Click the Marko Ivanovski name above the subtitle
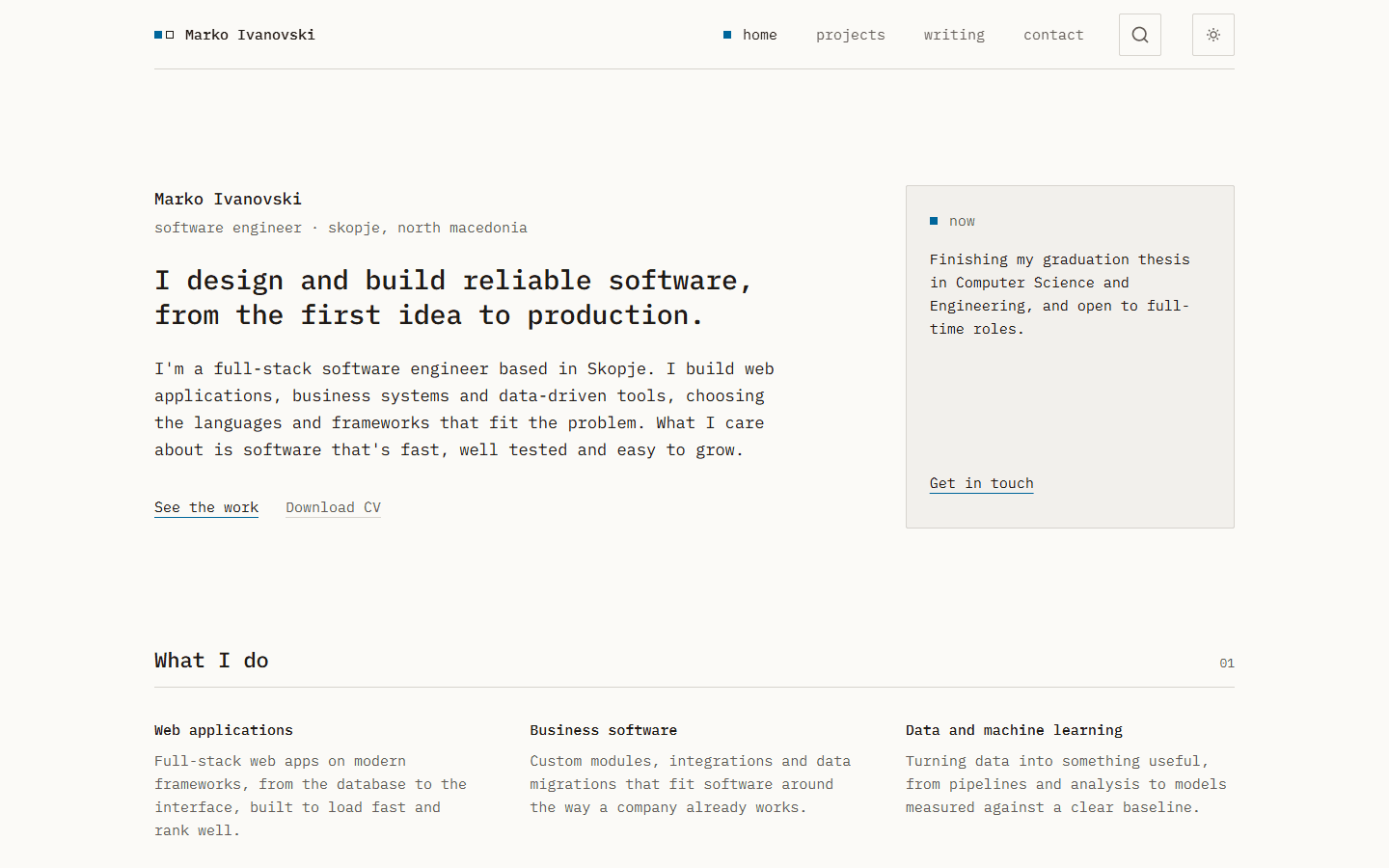The image size is (1389, 868). 228,199
